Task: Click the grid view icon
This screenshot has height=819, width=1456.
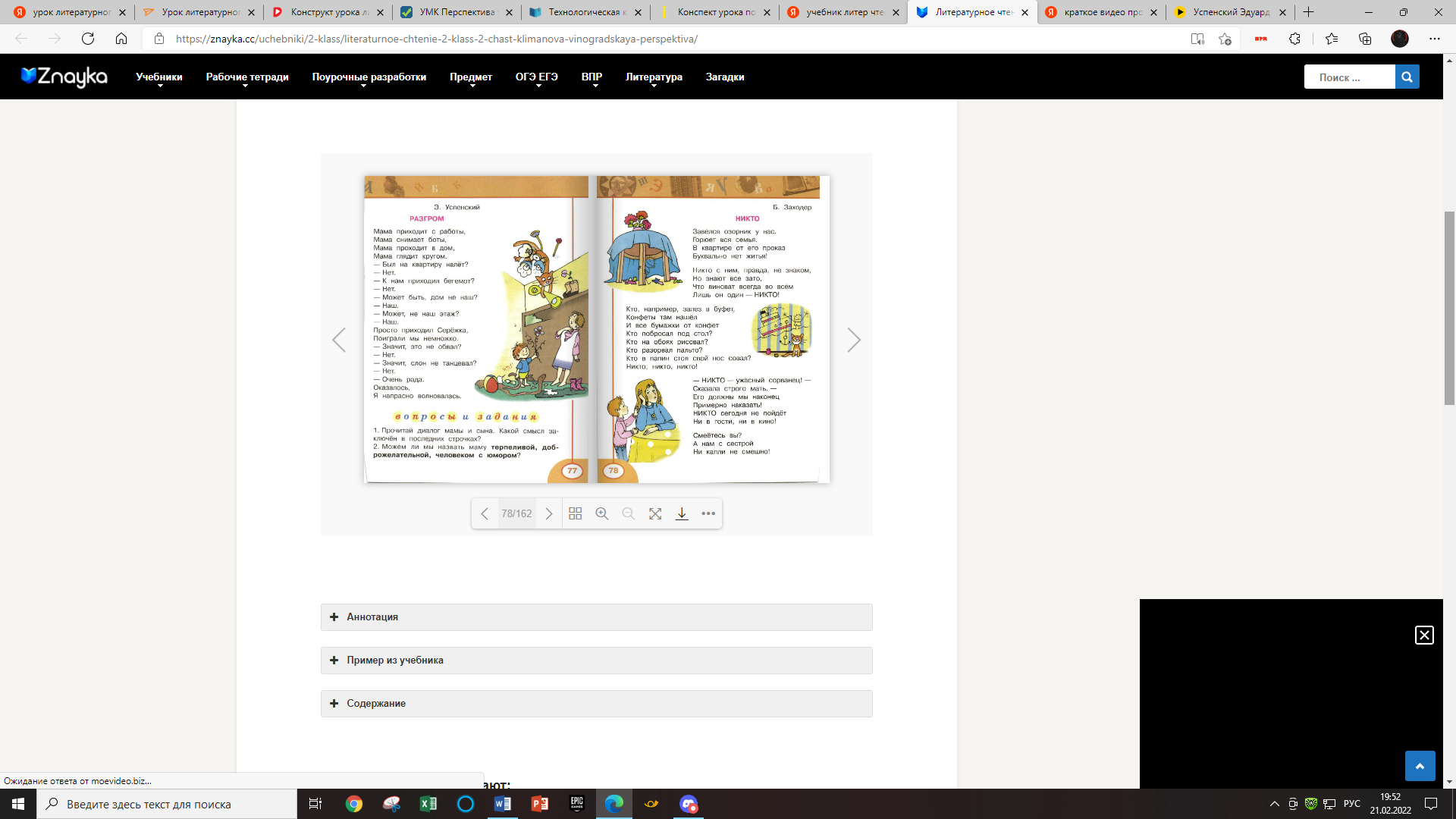Action: 575,513
